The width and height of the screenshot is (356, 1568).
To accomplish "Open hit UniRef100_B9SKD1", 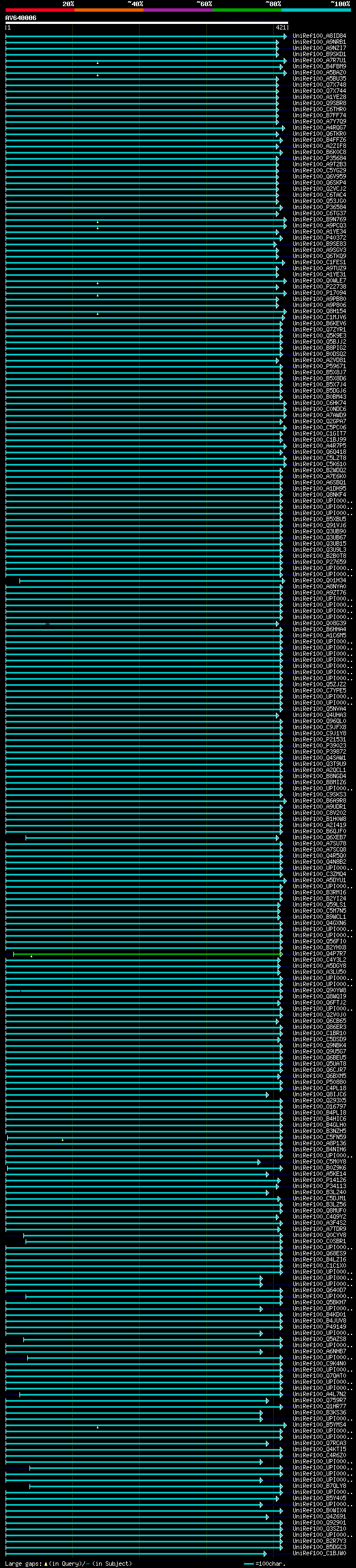I will pyautogui.click(x=319, y=54).
